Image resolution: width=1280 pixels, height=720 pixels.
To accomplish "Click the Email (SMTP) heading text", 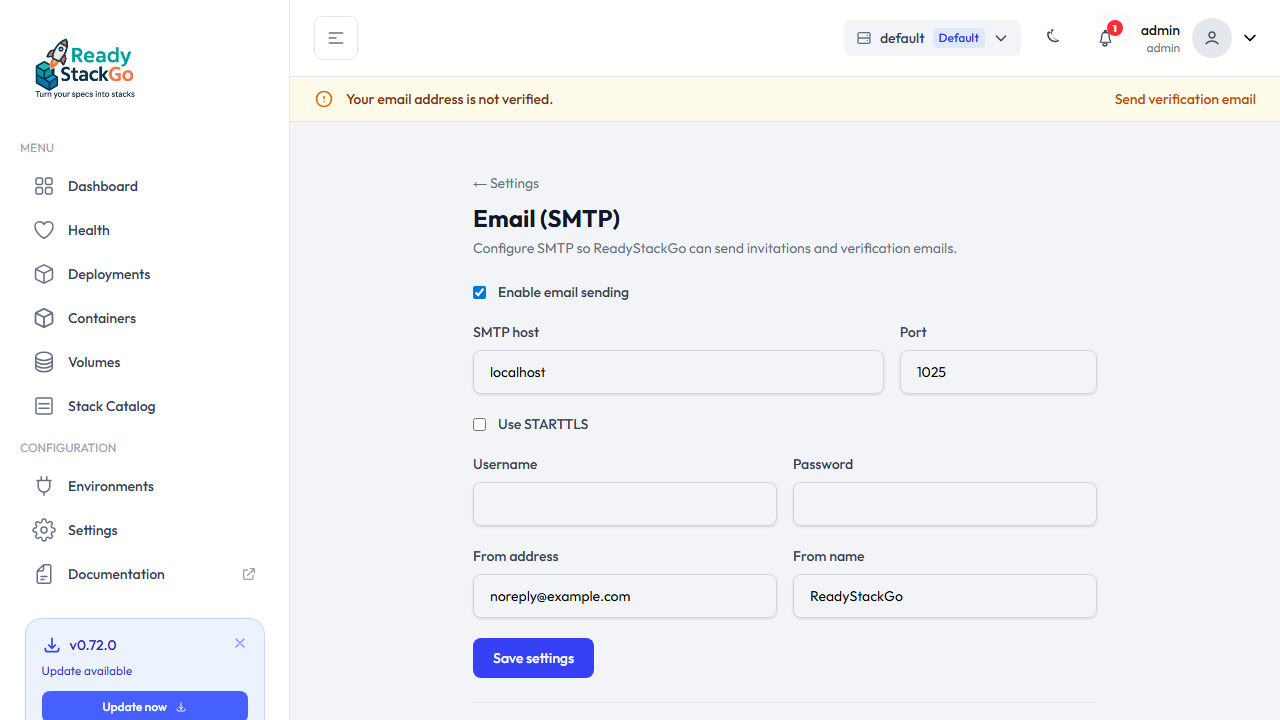I will [x=547, y=218].
